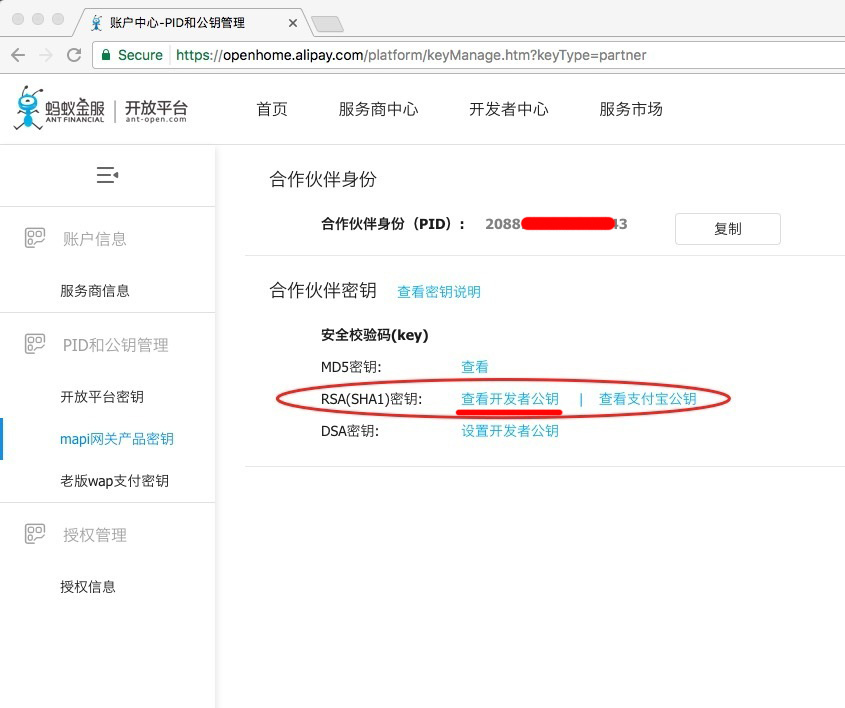845x708 pixels.
Task: Open the 首页 navigation item
Action: click(272, 110)
